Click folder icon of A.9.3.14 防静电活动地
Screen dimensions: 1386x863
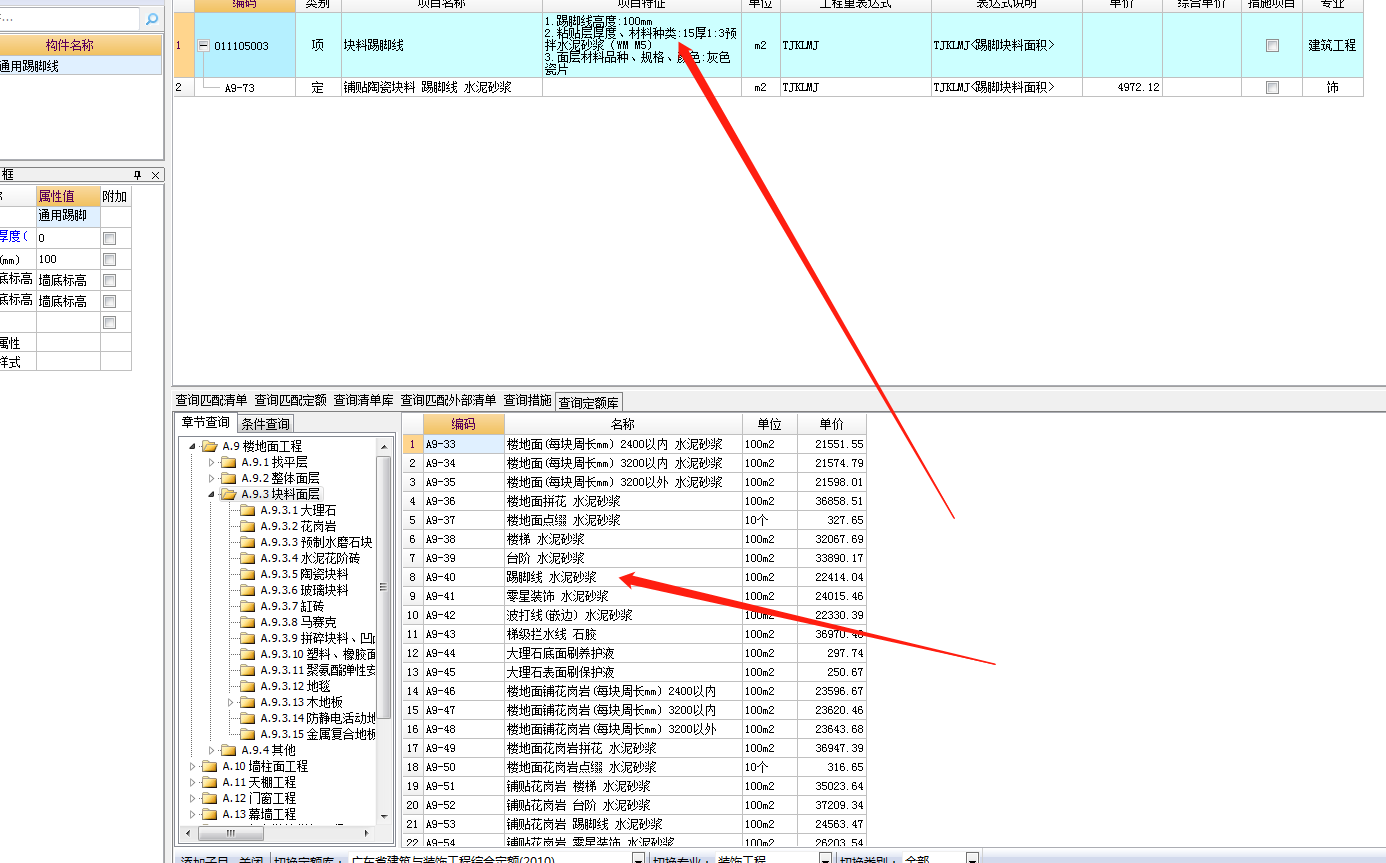(247, 718)
